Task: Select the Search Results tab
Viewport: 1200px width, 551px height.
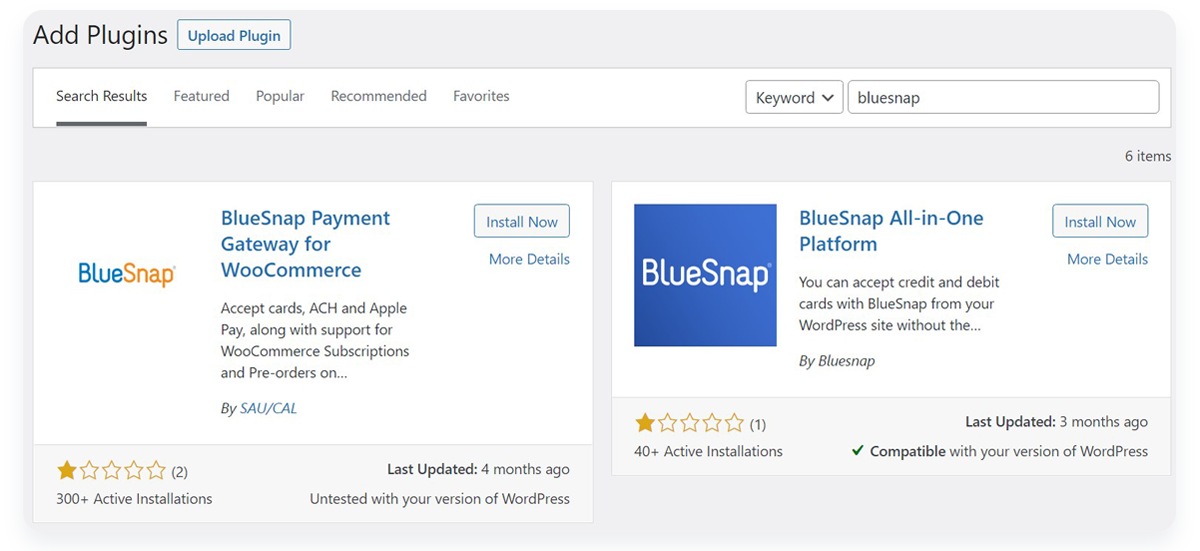Action: point(101,96)
